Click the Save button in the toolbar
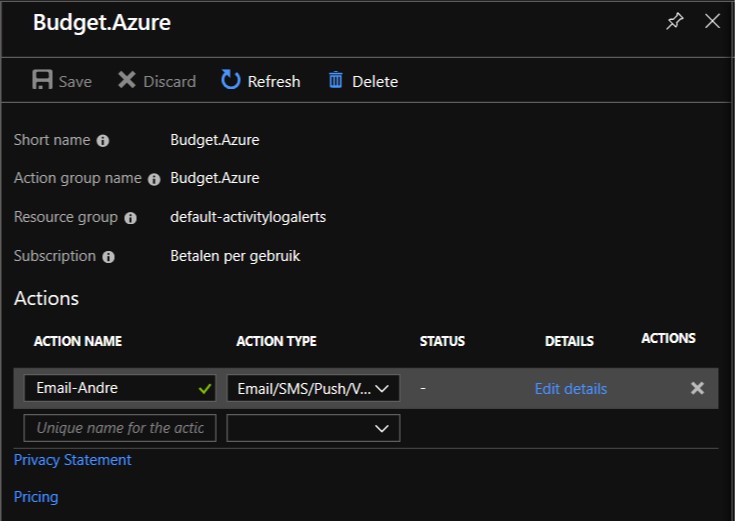 click(x=62, y=81)
